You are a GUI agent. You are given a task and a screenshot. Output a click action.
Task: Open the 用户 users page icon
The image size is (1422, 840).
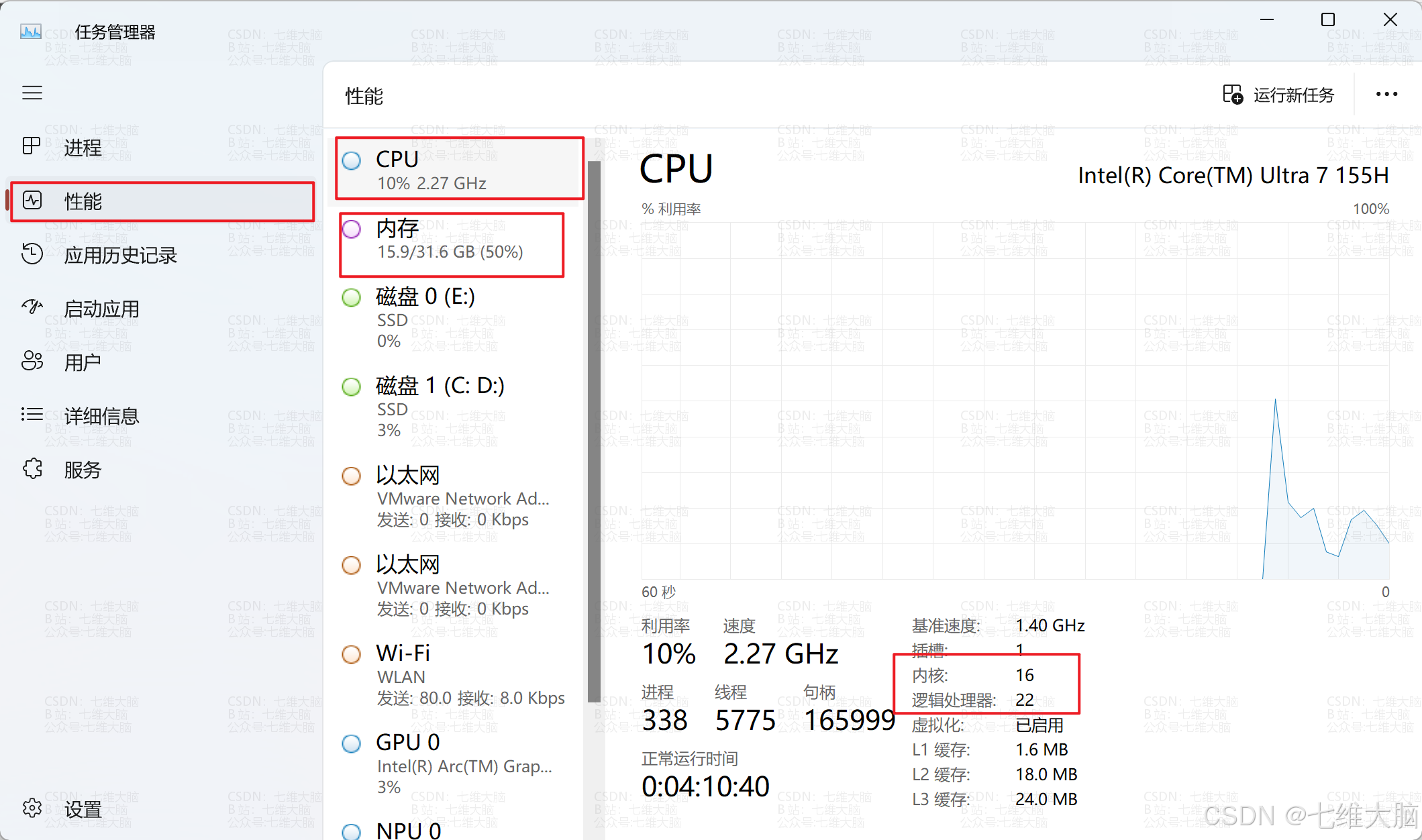32,362
